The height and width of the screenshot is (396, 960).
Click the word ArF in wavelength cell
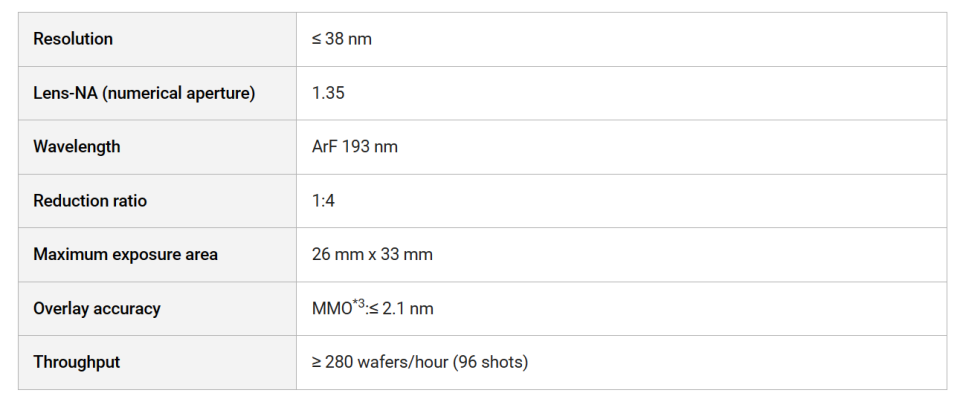322,147
